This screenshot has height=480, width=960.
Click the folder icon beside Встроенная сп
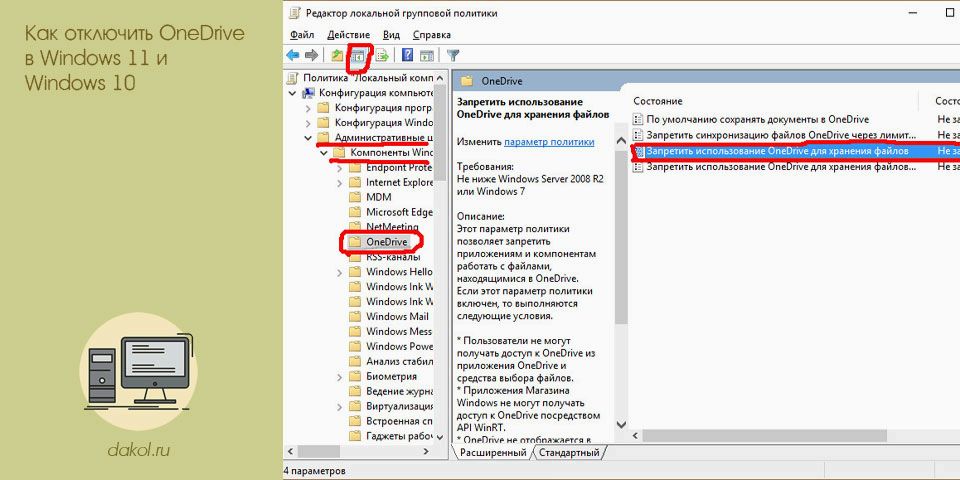tap(355, 421)
